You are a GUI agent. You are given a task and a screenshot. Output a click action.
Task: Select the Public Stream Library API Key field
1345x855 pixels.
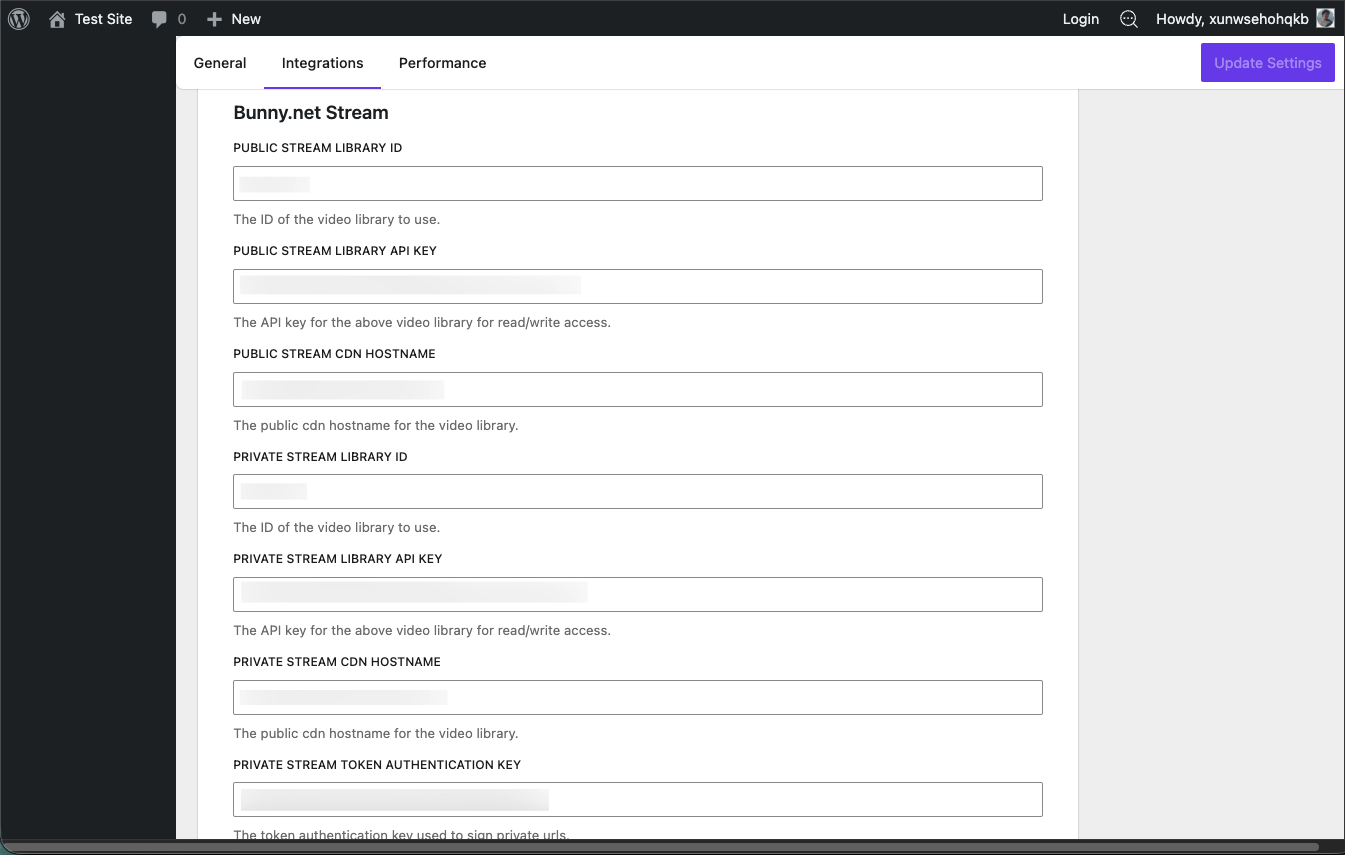pos(637,286)
